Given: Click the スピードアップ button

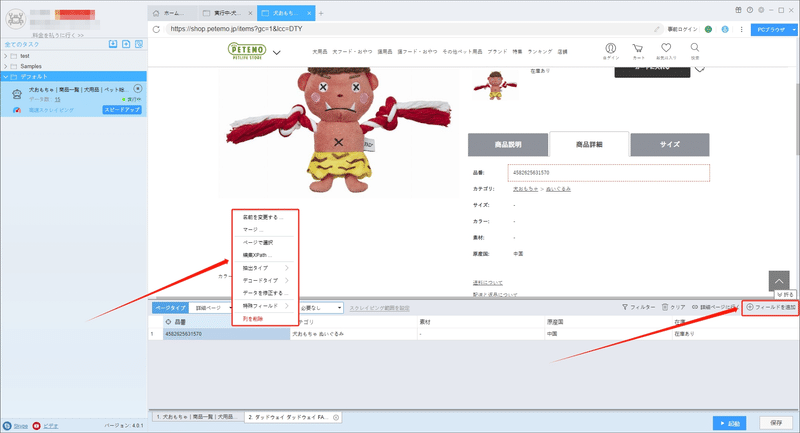Looking at the screenshot, I should coord(122,110).
